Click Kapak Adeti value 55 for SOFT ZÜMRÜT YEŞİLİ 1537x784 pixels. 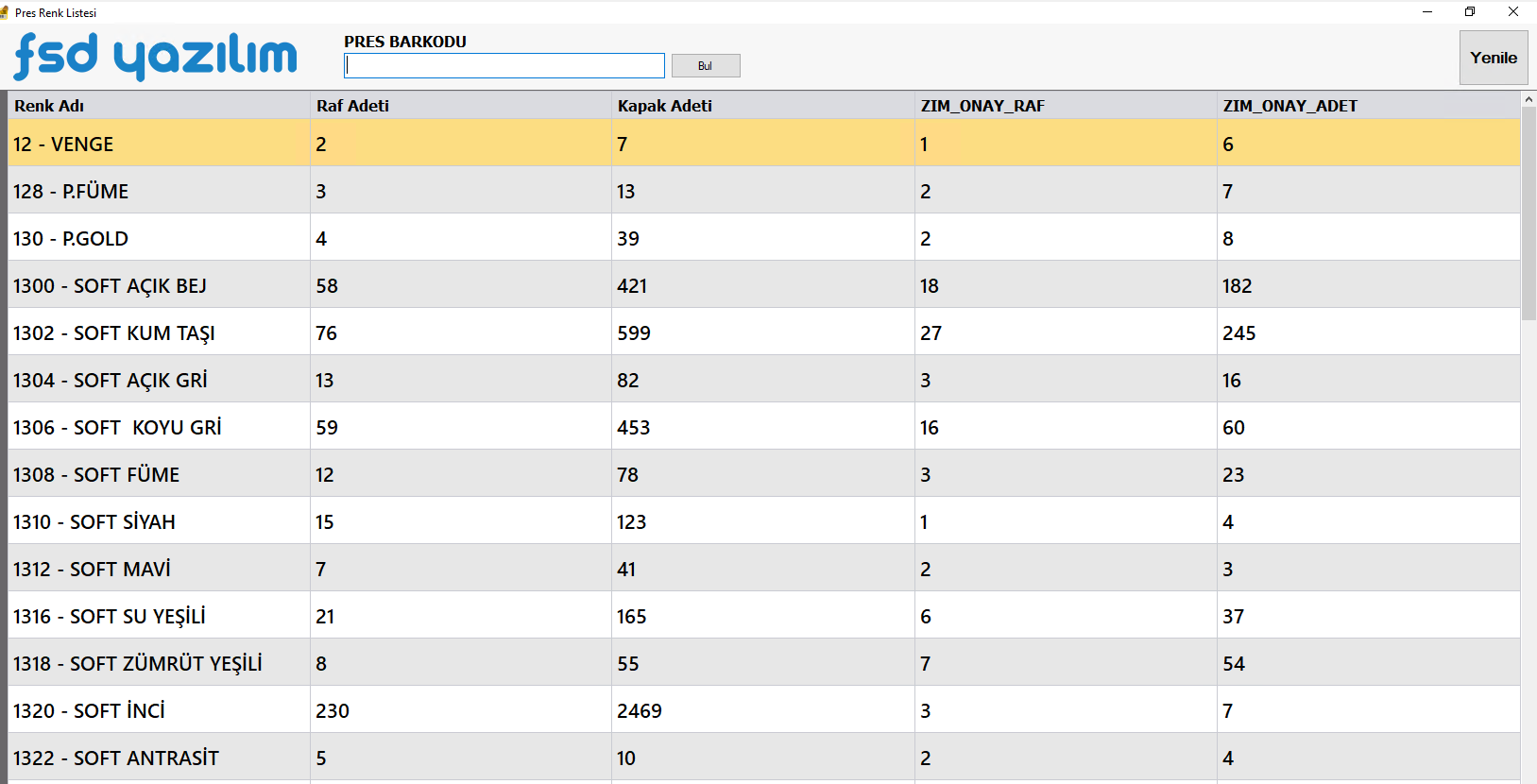click(628, 664)
